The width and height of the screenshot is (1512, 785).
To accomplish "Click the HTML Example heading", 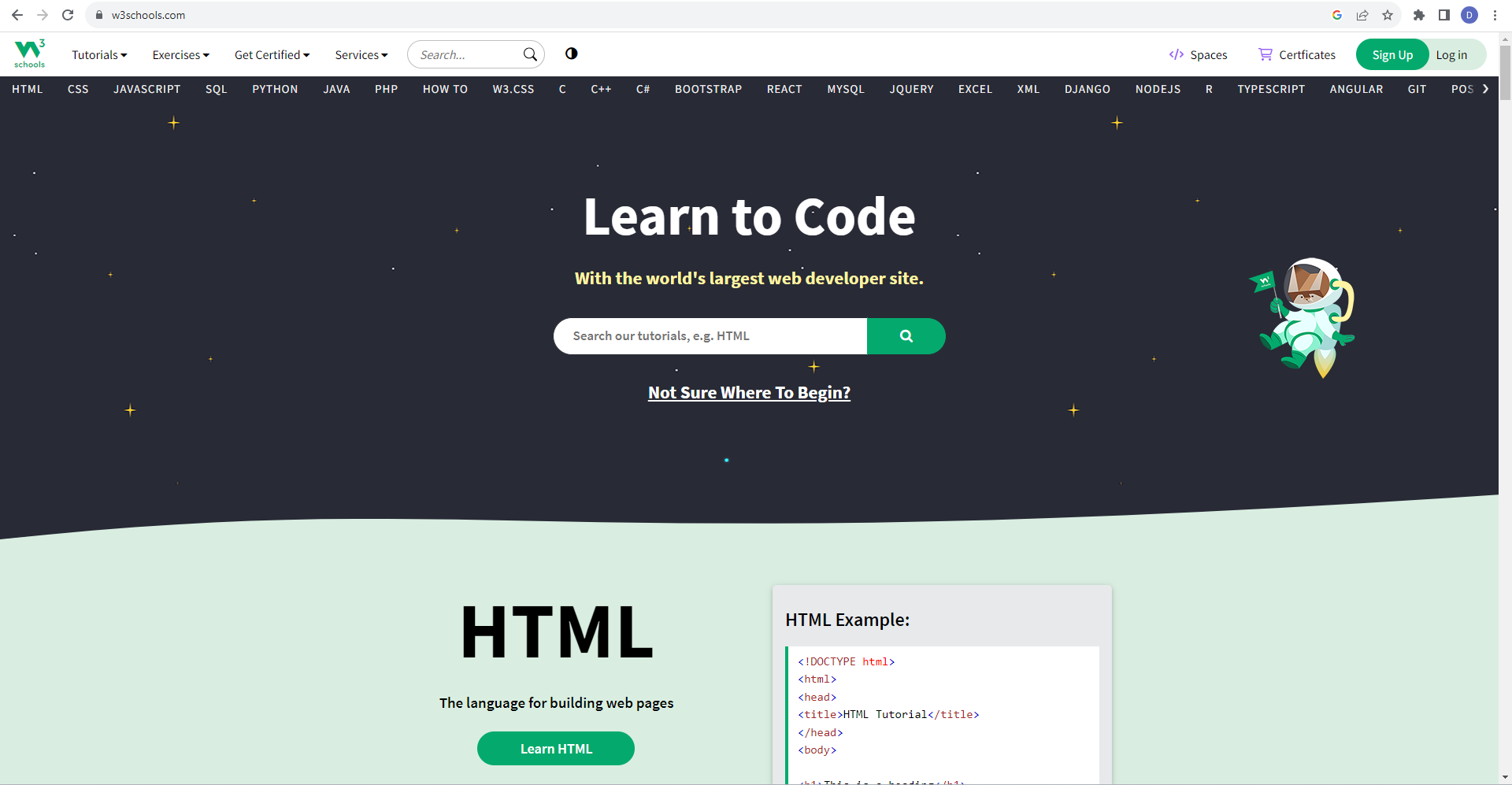I will 847,620.
